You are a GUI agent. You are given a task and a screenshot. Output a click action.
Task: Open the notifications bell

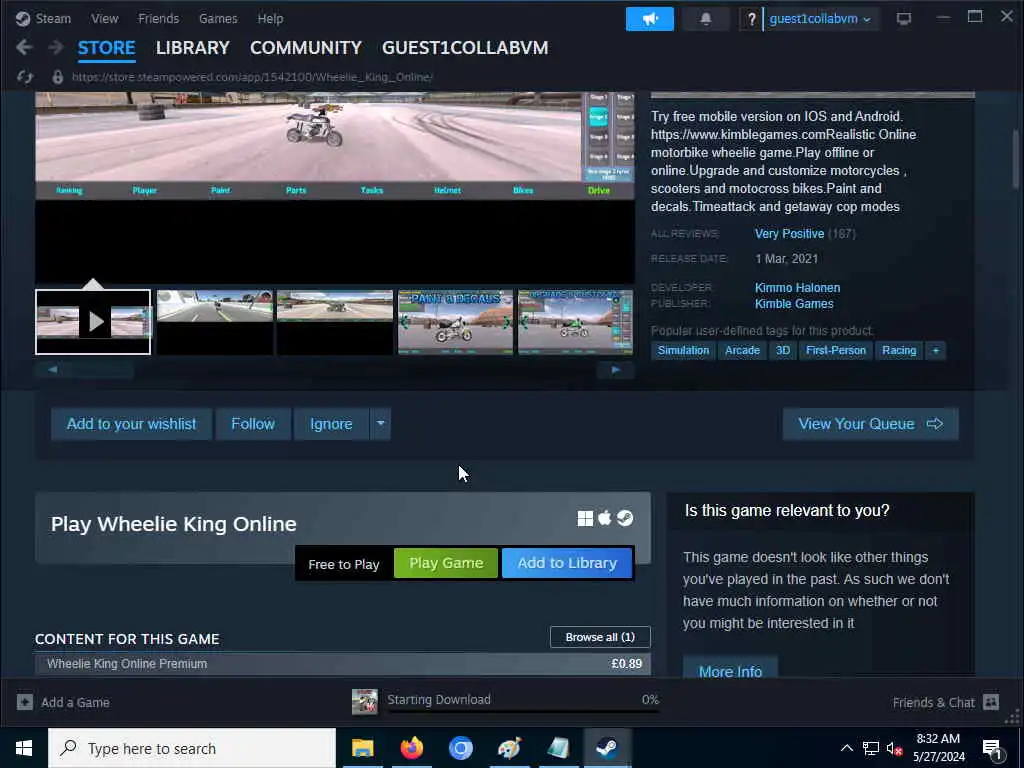point(705,19)
